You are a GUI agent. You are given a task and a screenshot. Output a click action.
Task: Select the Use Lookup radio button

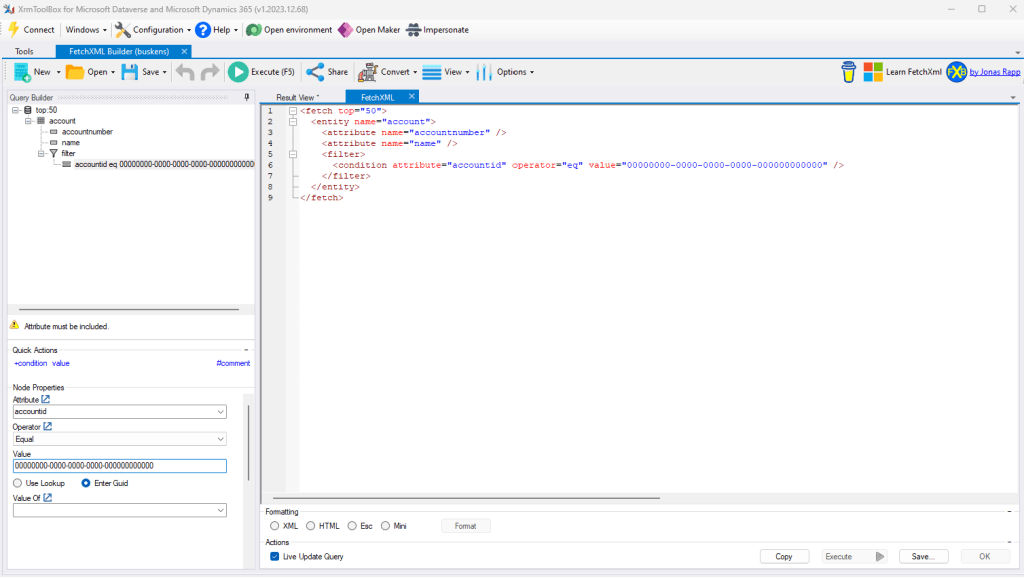(18, 483)
